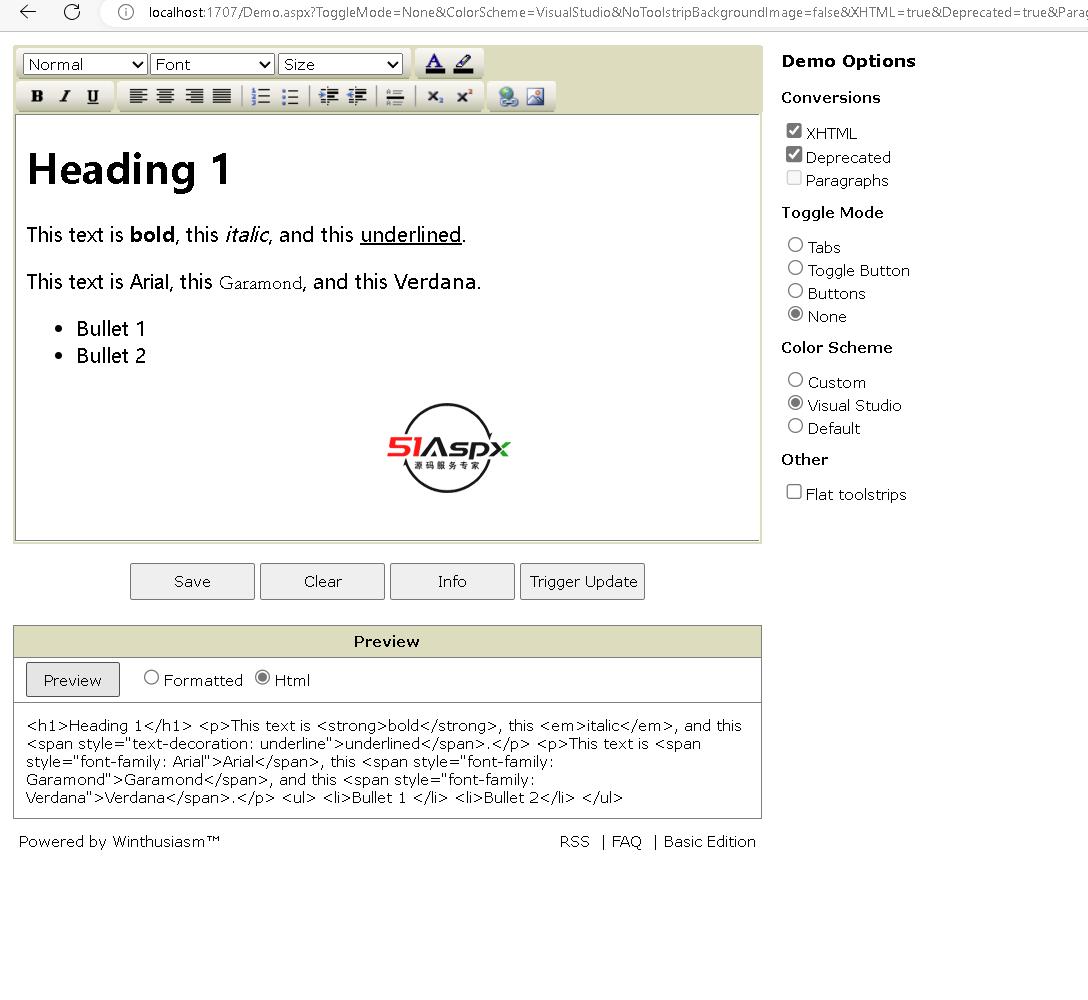The height and width of the screenshot is (1000, 1088).
Task: Go back with the browser back arrow
Action: point(28,12)
